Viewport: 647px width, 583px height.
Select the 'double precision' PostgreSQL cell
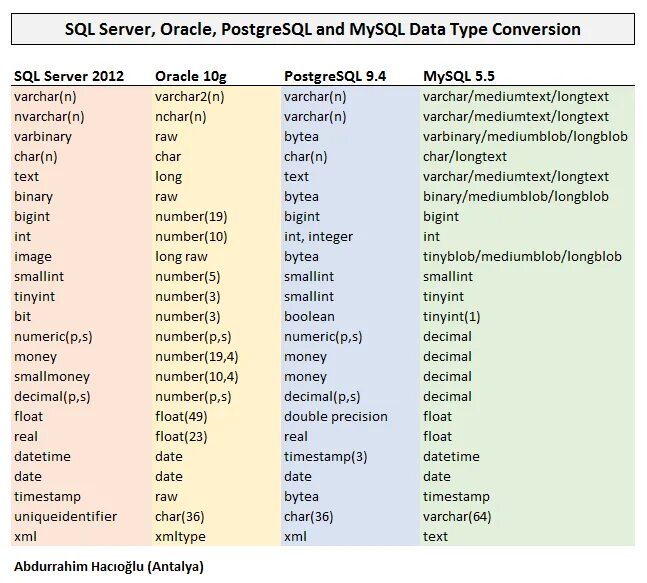pos(336,417)
